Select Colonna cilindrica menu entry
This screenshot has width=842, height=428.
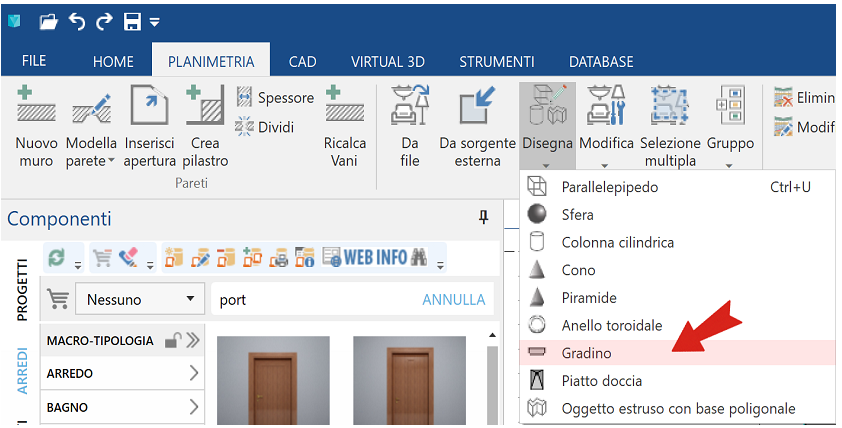678,242
